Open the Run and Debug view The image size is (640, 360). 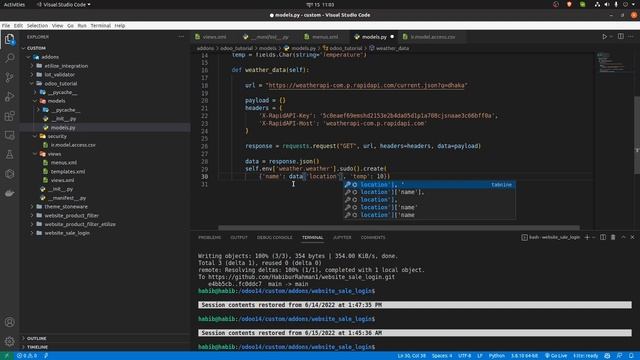point(9,97)
